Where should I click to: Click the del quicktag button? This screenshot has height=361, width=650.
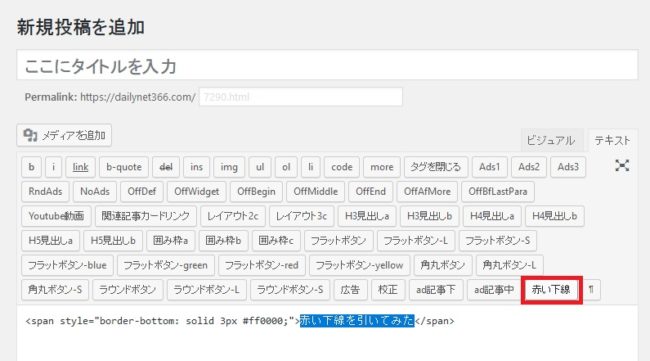click(166, 167)
